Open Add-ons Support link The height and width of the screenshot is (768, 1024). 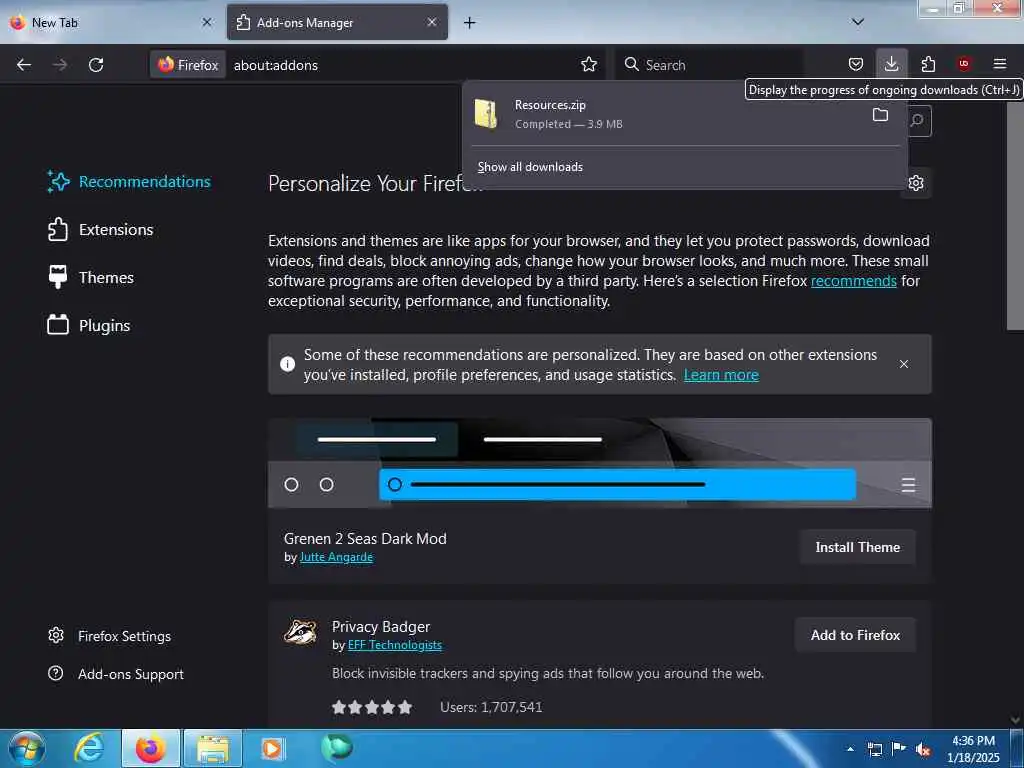(x=116, y=674)
